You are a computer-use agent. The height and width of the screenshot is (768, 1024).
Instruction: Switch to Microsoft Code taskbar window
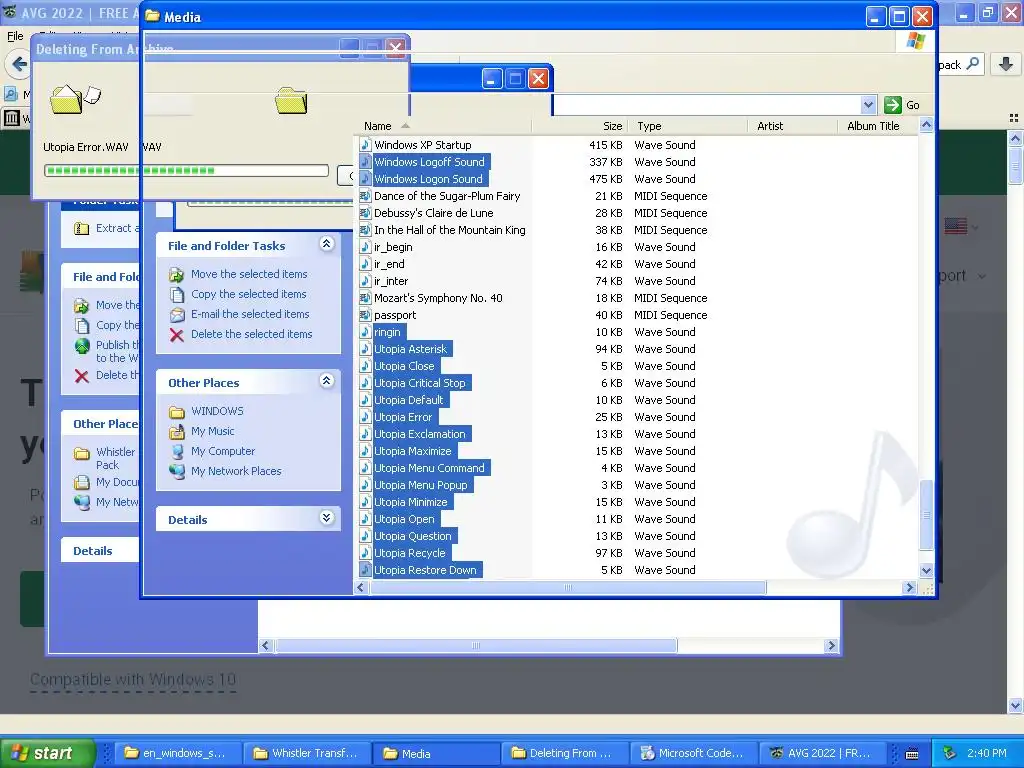pyautogui.click(x=693, y=753)
